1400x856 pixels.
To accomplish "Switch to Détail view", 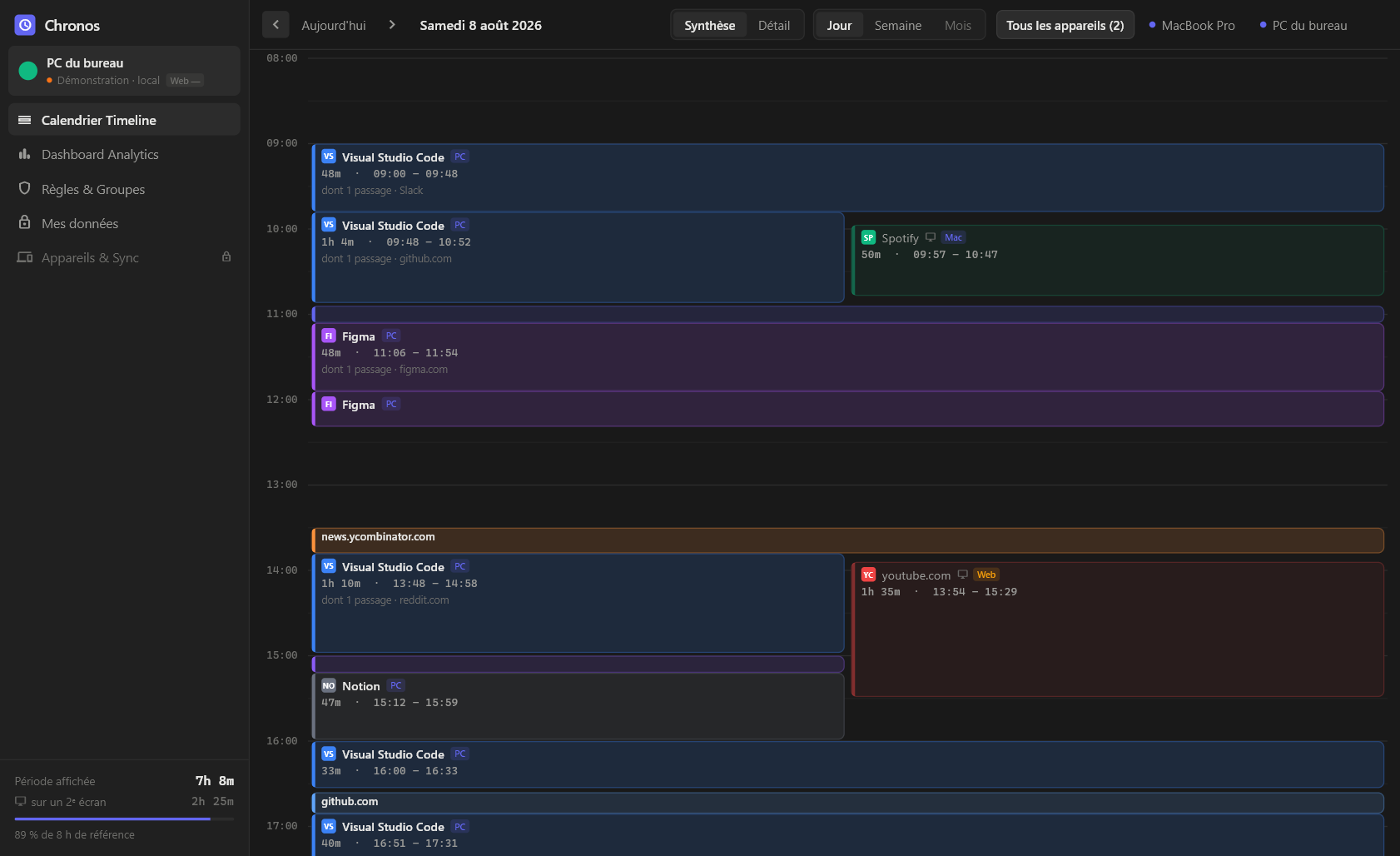I will pos(774,26).
